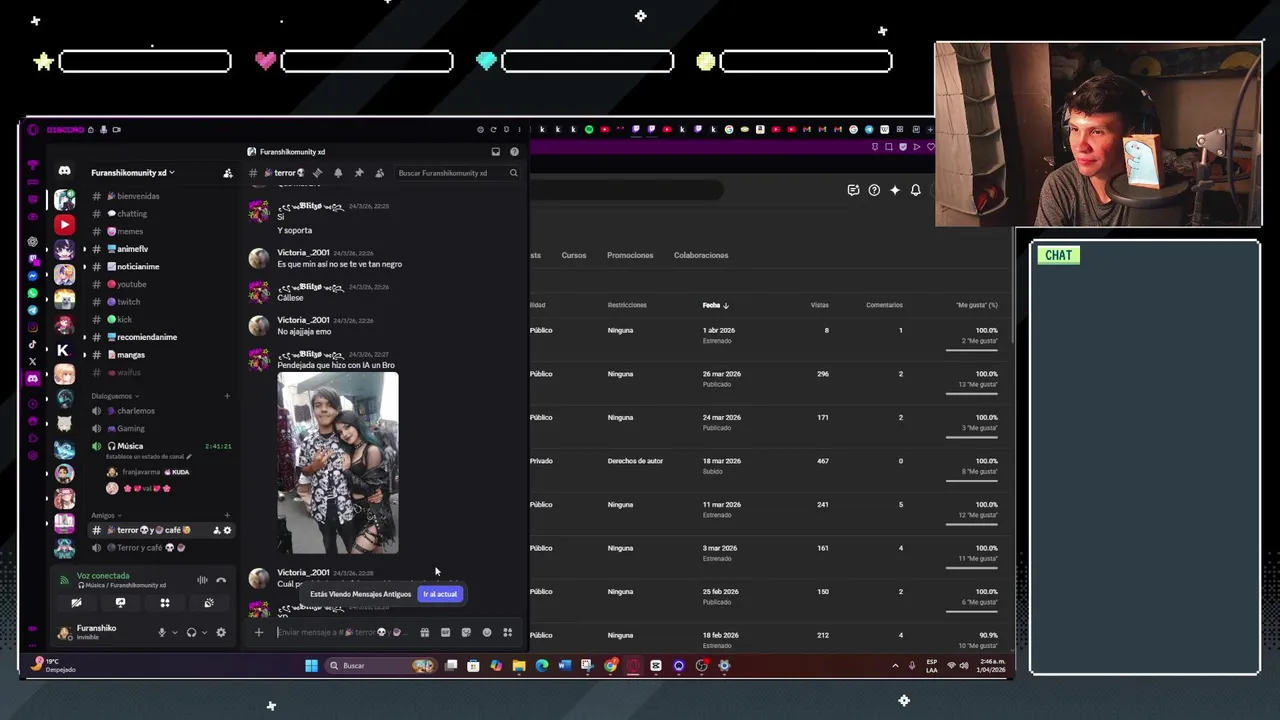Open soundboard in voice panel

coord(209,603)
